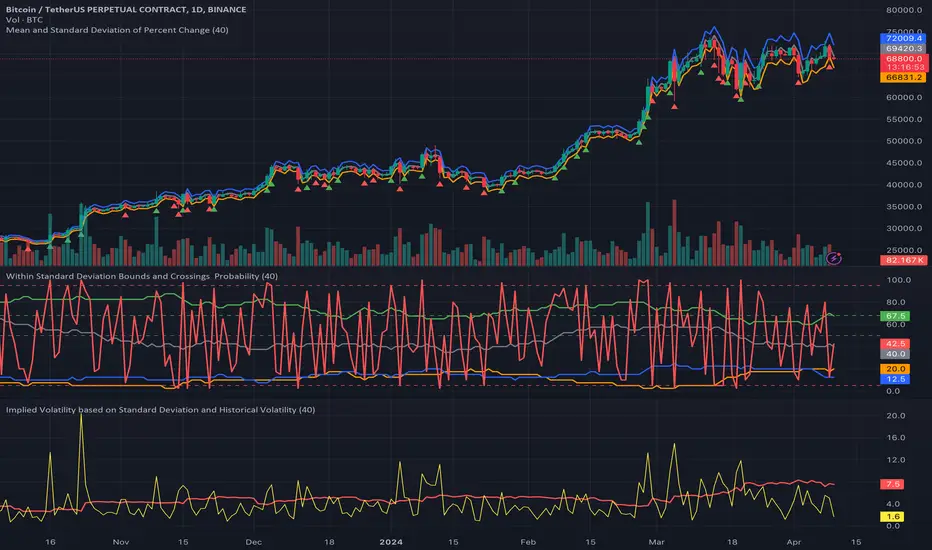The height and width of the screenshot is (550, 932).
Task: Click the red 42.5 probability label
Action: 895,344
